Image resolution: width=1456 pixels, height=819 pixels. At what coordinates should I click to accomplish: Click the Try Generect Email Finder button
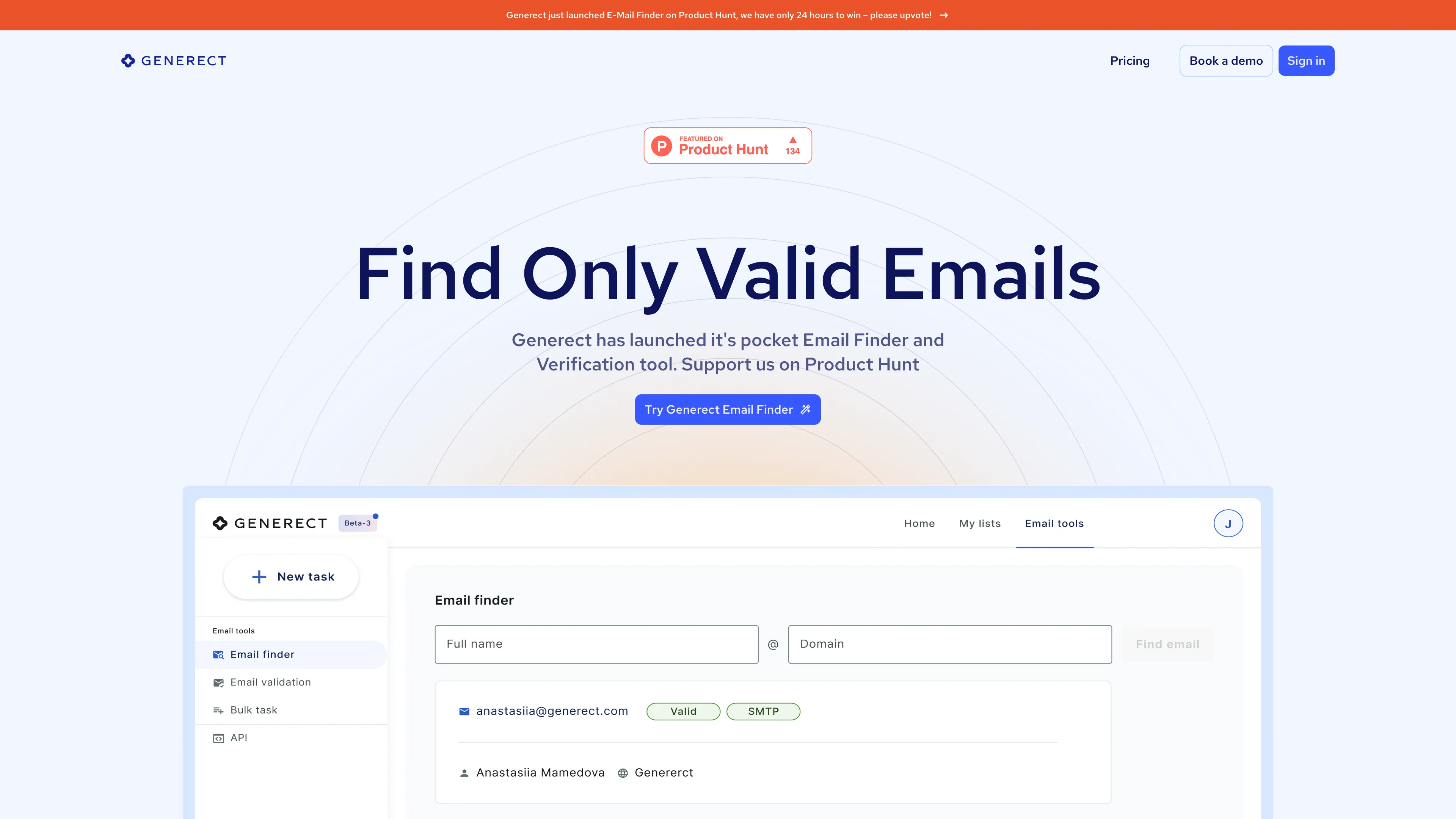click(728, 409)
